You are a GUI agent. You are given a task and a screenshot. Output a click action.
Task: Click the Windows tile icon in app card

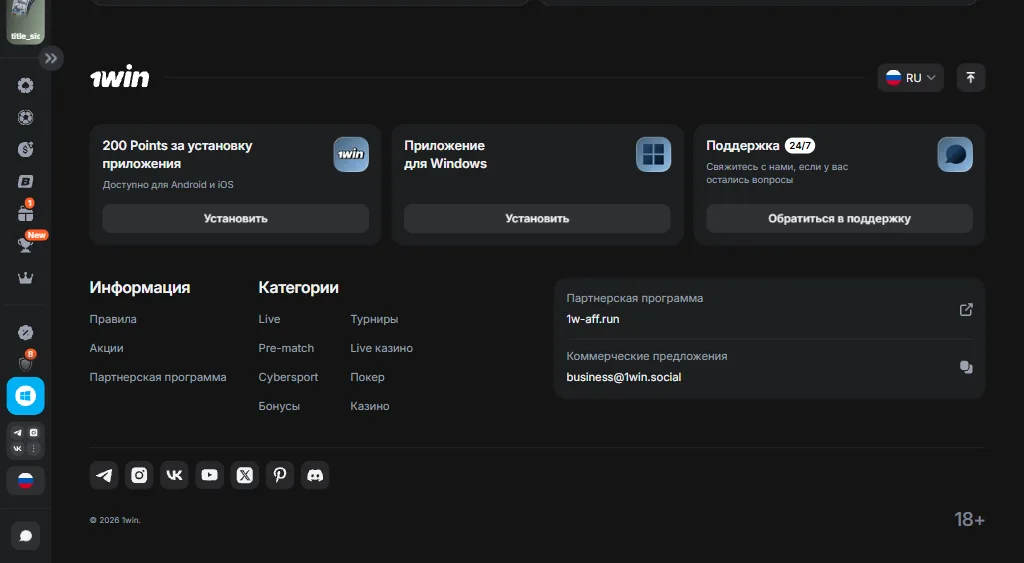[653, 154]
